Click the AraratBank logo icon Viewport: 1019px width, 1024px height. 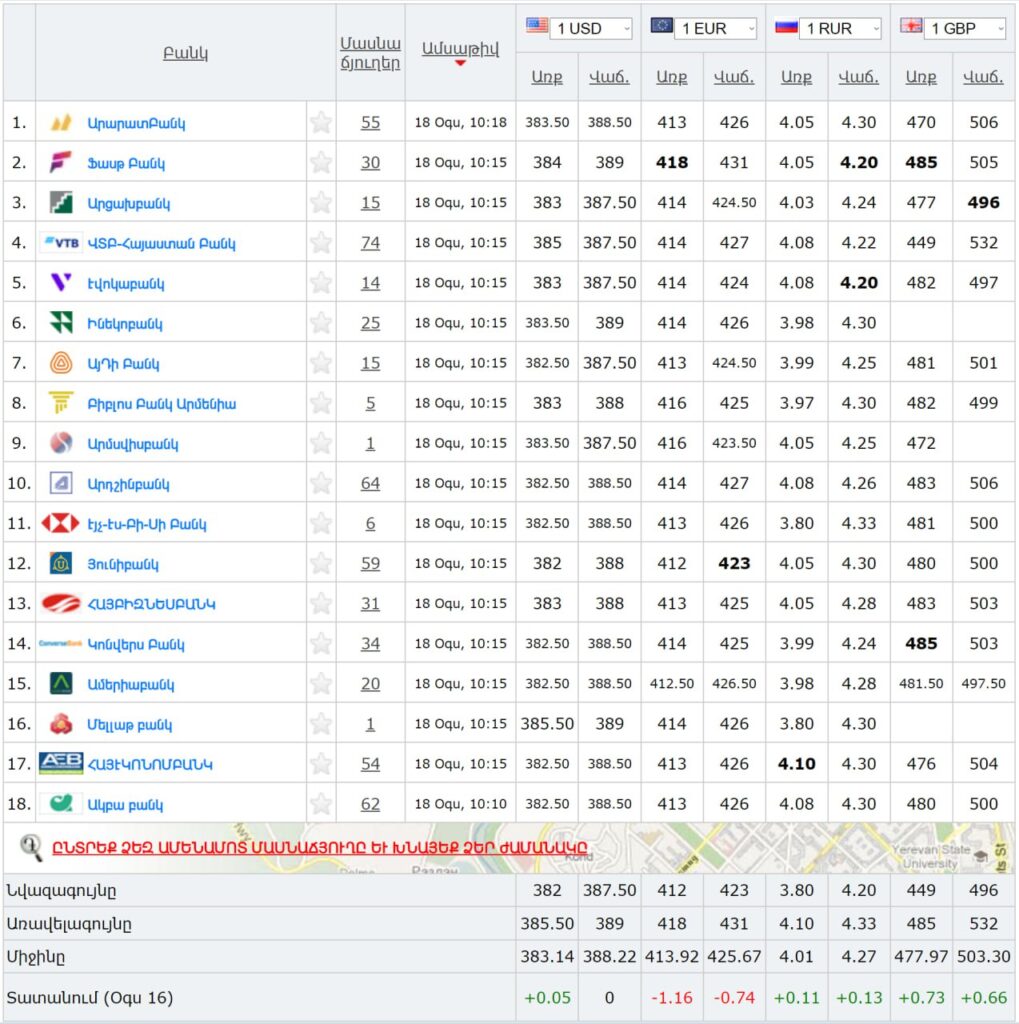coord(61,123)
